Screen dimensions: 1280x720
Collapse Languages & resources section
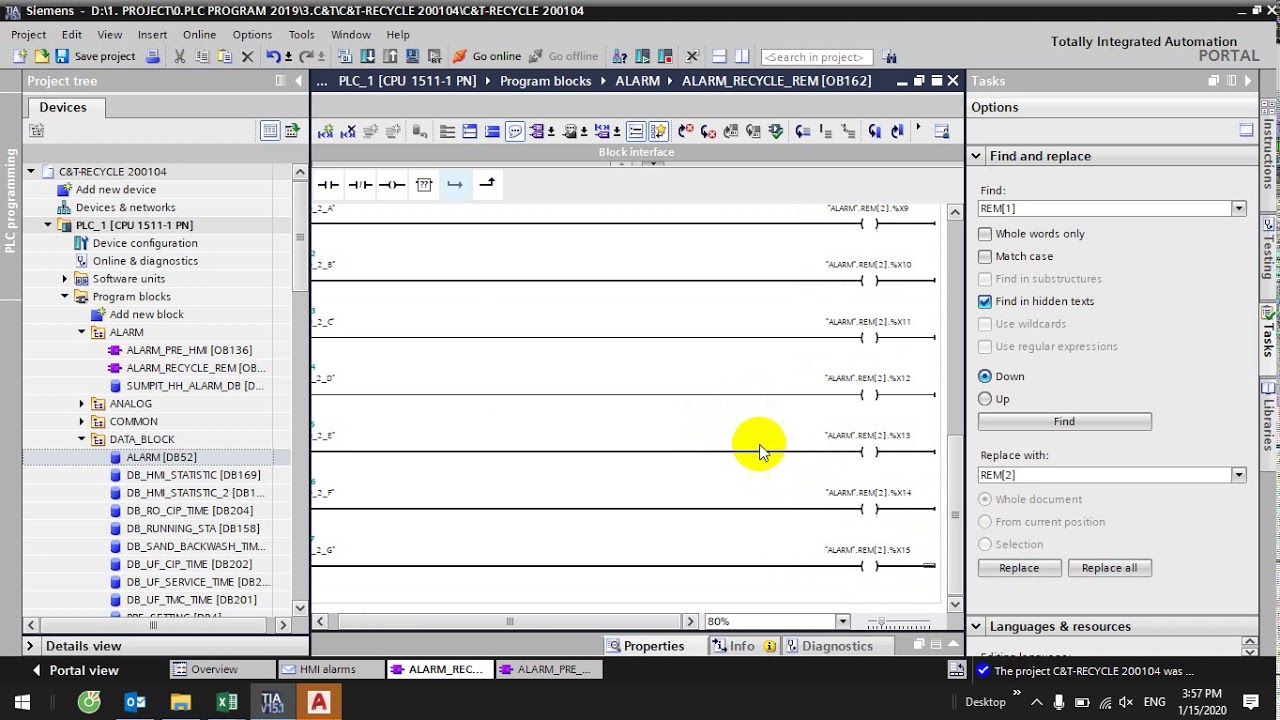(976, 626)
